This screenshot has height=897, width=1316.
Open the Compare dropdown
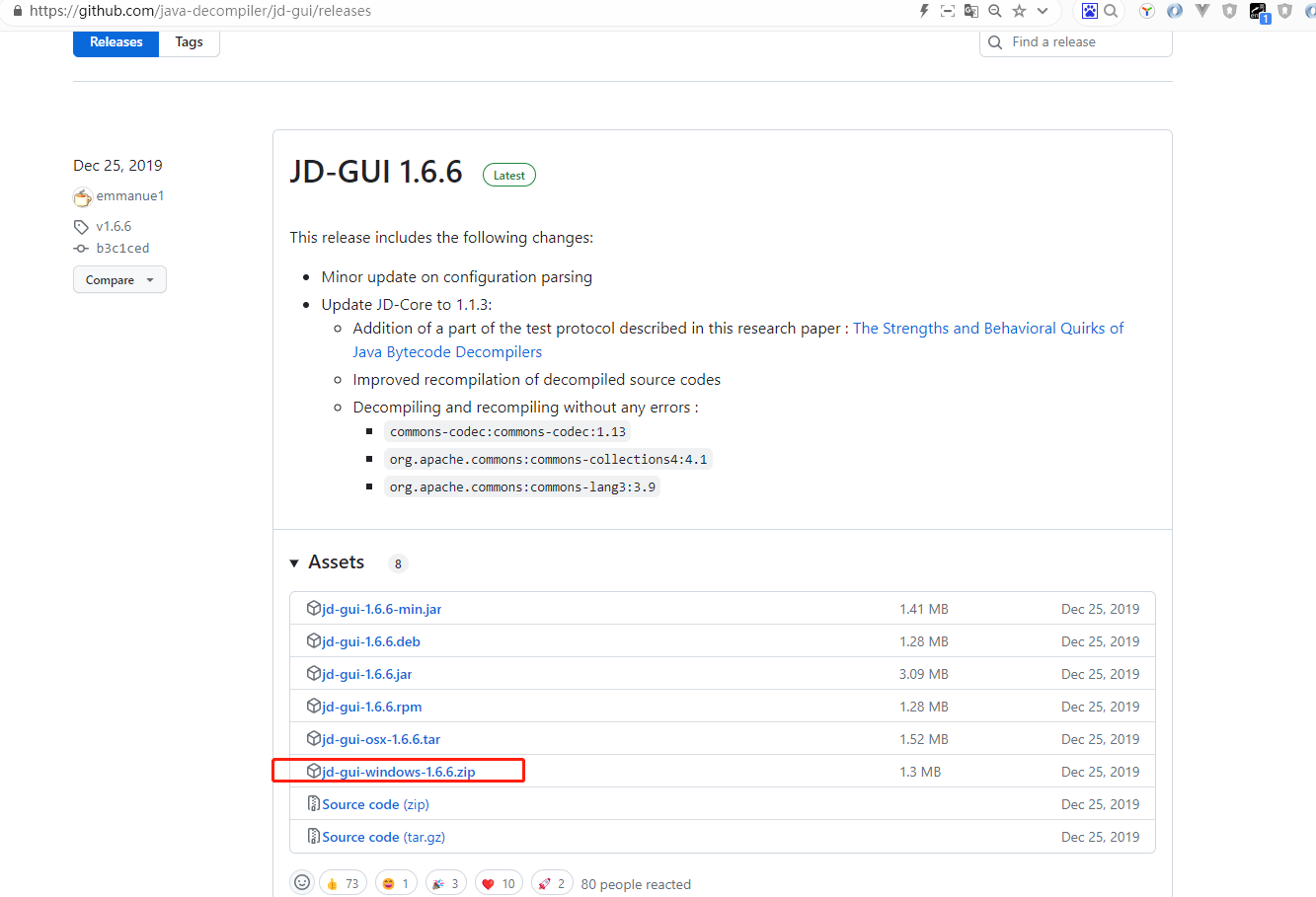pos(119,280)
